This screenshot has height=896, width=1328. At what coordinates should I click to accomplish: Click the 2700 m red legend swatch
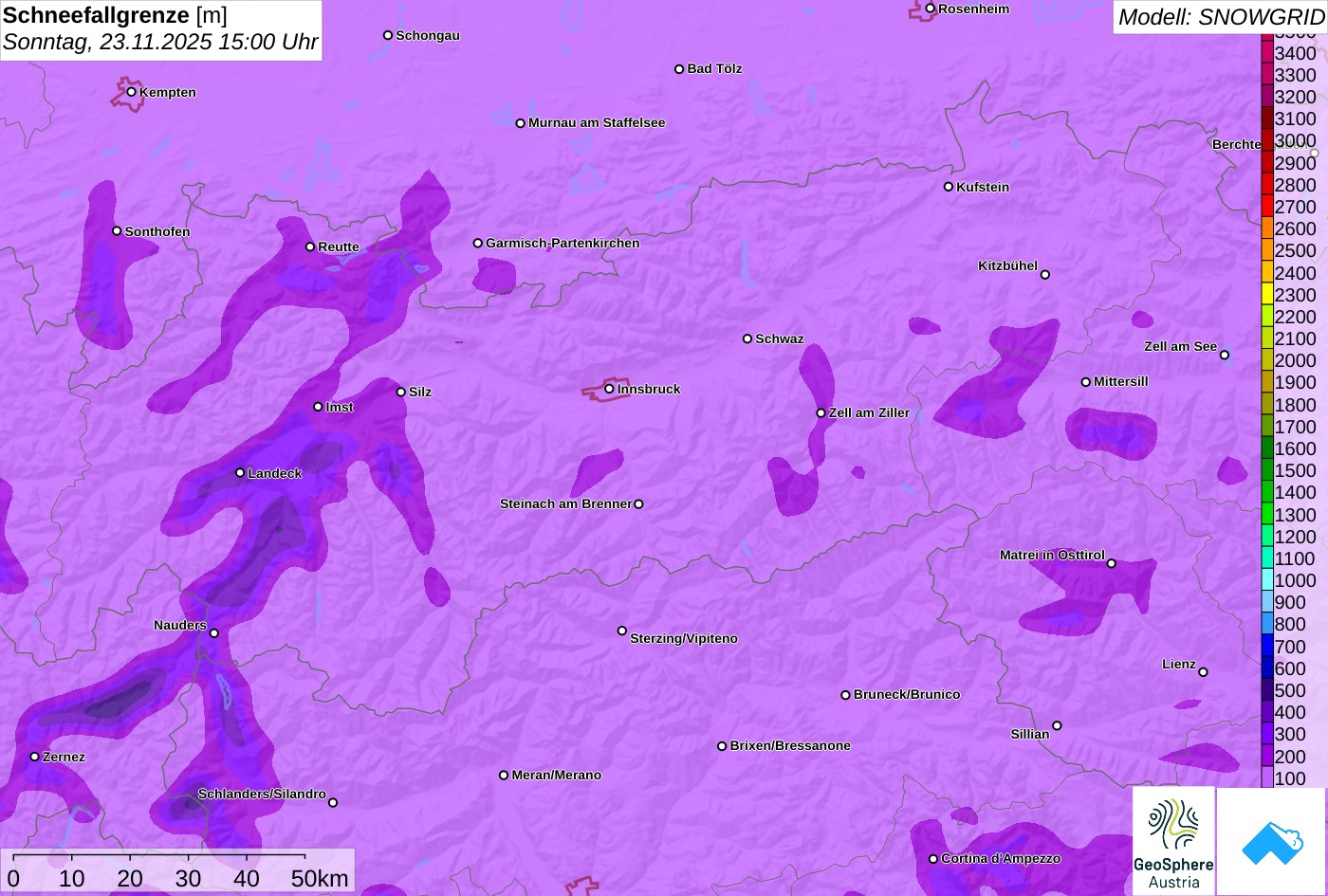point(1267,207)
